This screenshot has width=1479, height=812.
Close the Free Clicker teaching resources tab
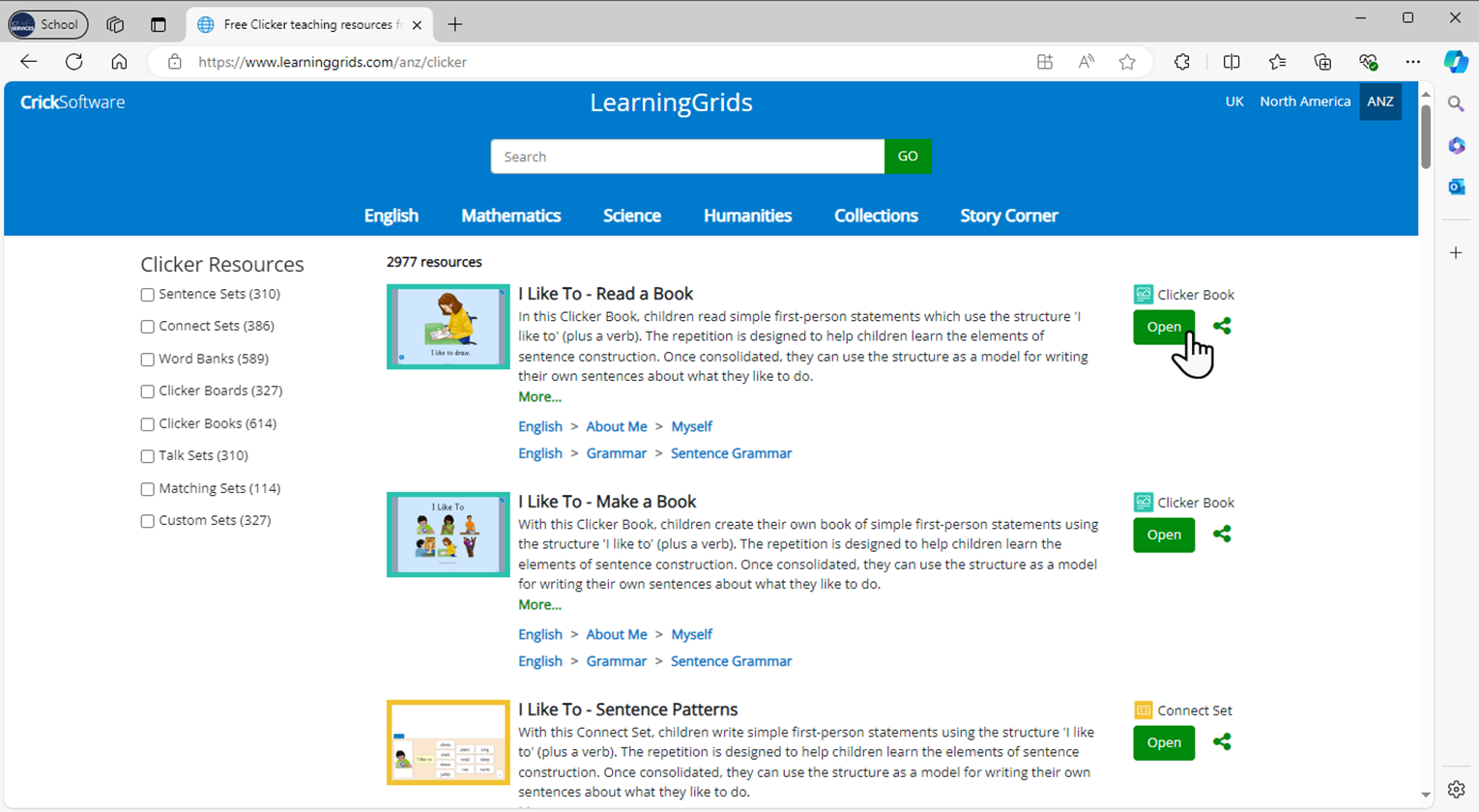[x=417, y=25]
